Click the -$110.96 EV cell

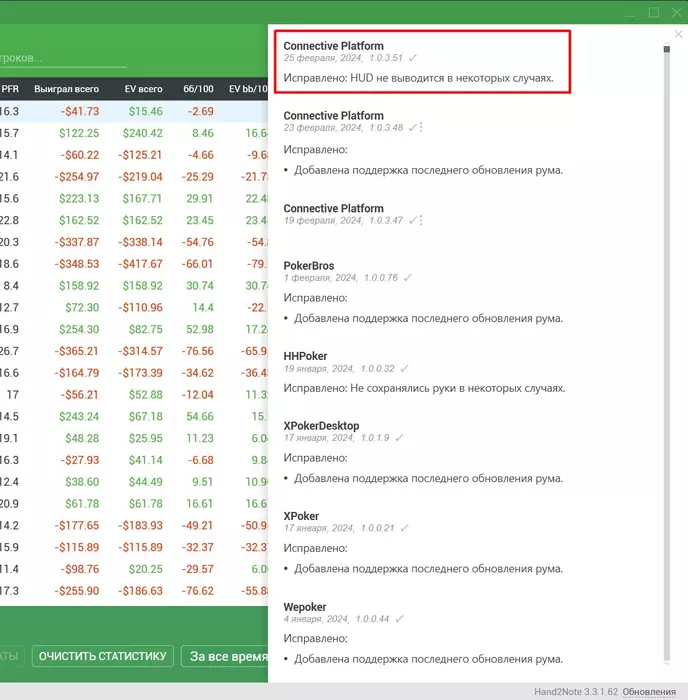click(140, 308)
